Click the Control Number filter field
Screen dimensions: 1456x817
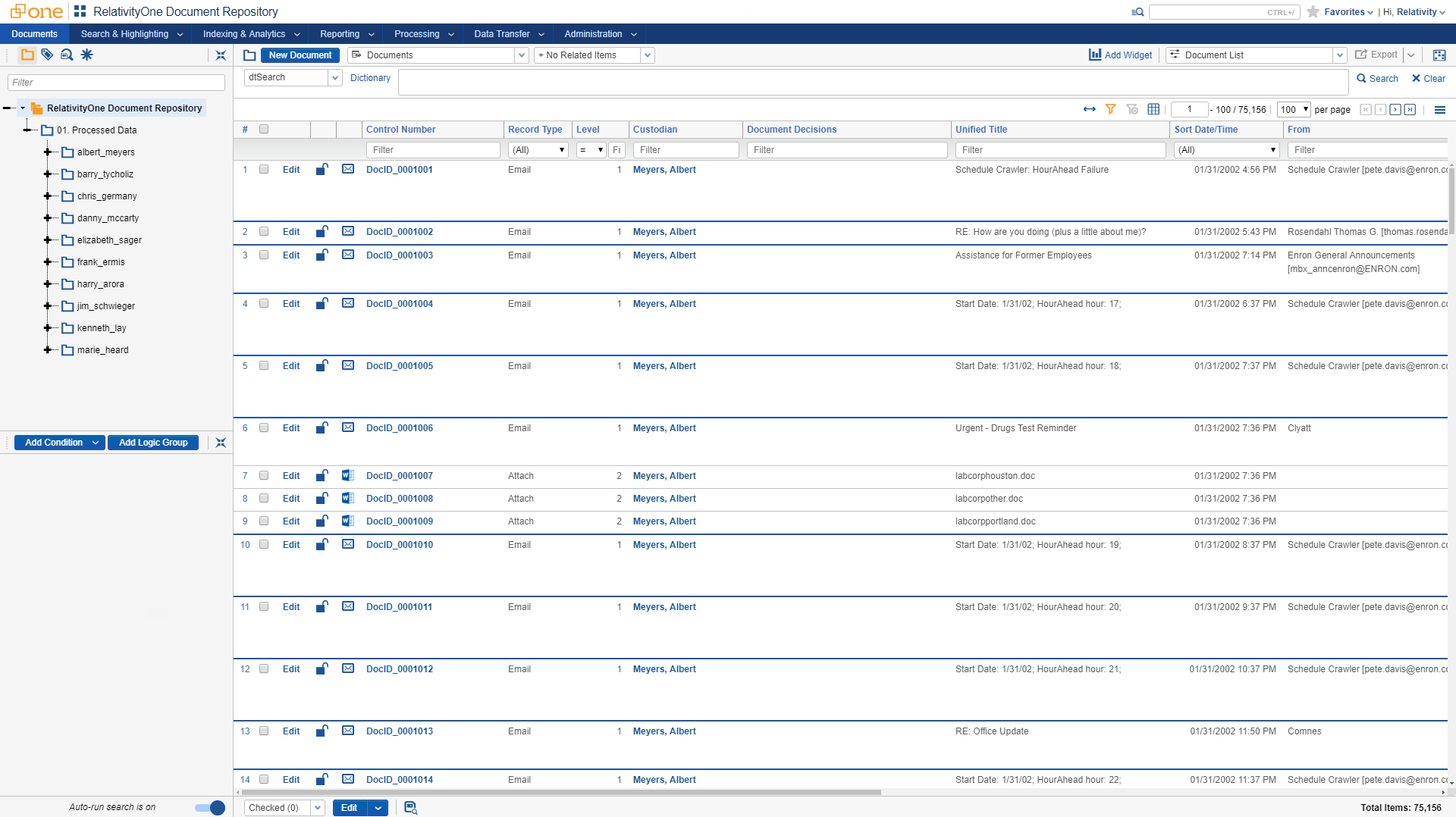pyautogui.click(x=433, y=150)
